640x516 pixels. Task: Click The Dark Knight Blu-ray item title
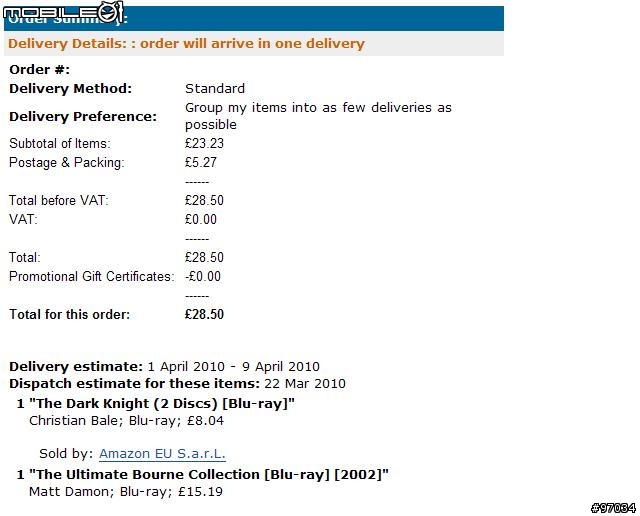162,403
